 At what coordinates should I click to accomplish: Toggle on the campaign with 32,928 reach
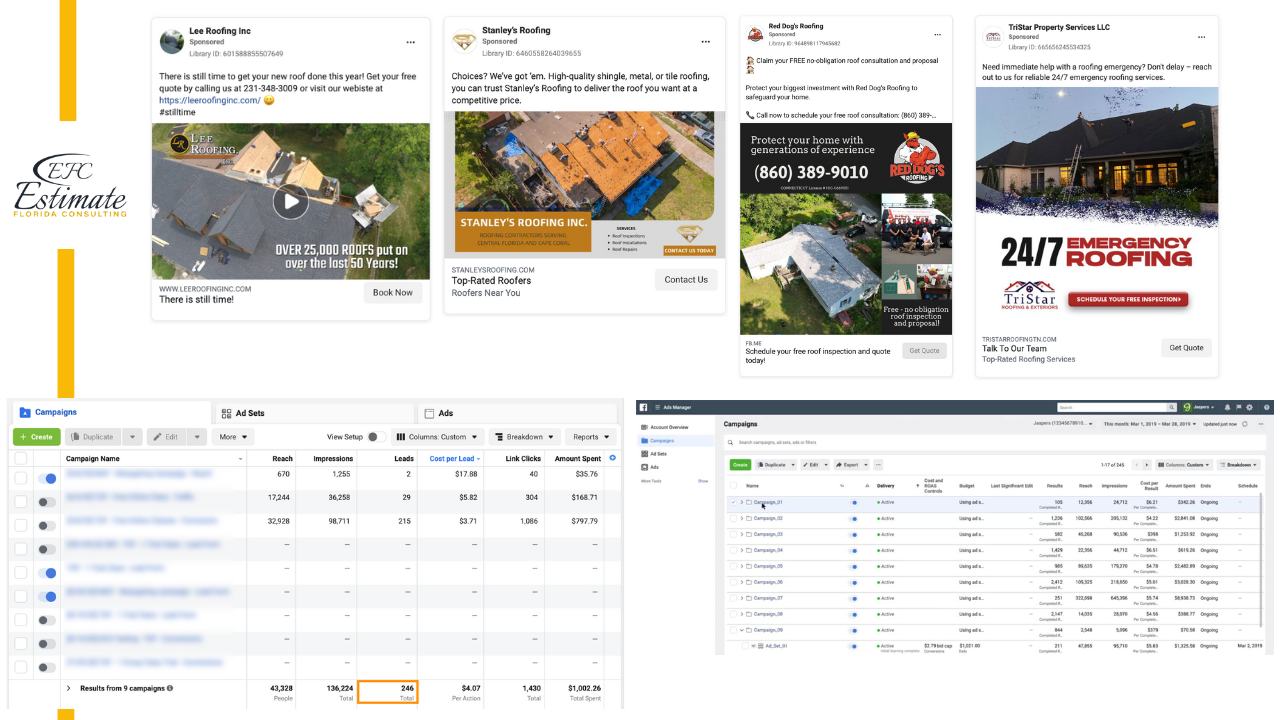(47, 526)
